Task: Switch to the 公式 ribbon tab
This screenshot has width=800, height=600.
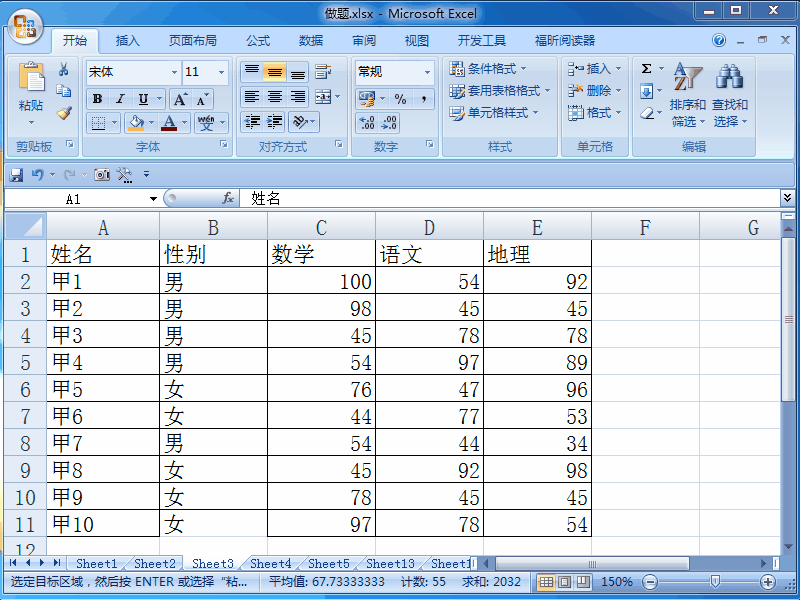Action: click(258, 41)
